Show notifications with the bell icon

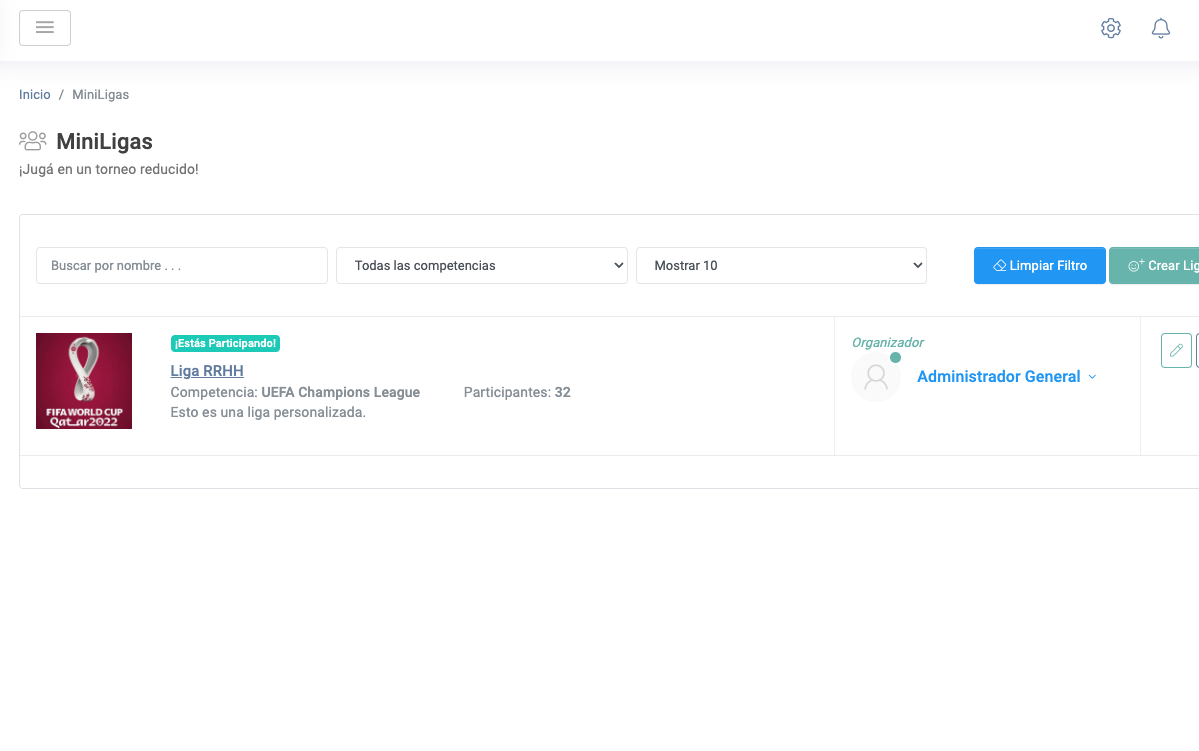click(x=1160, y=28)
